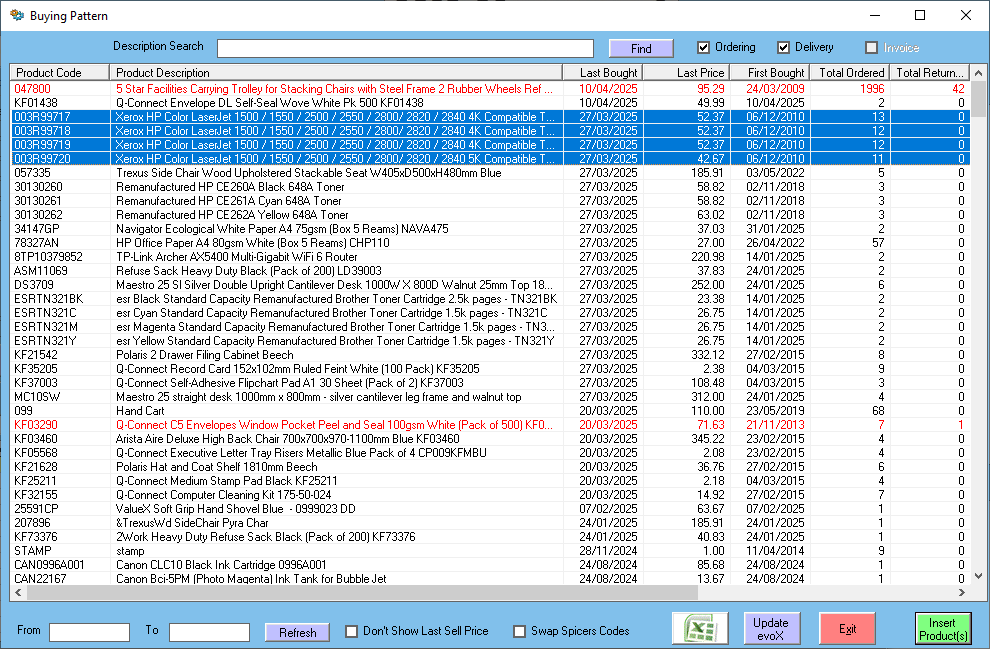The image size is (990, 649).
Task: Sort by the Total Ordered column header
Action: click(x=850, y=73)
